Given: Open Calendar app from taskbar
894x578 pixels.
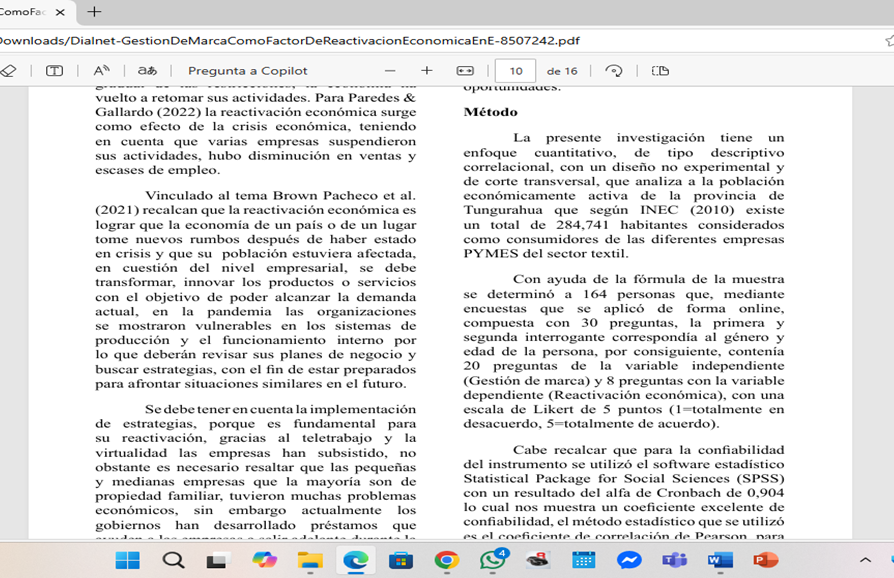Looking at the screenshot, I should tap(583, 560).
